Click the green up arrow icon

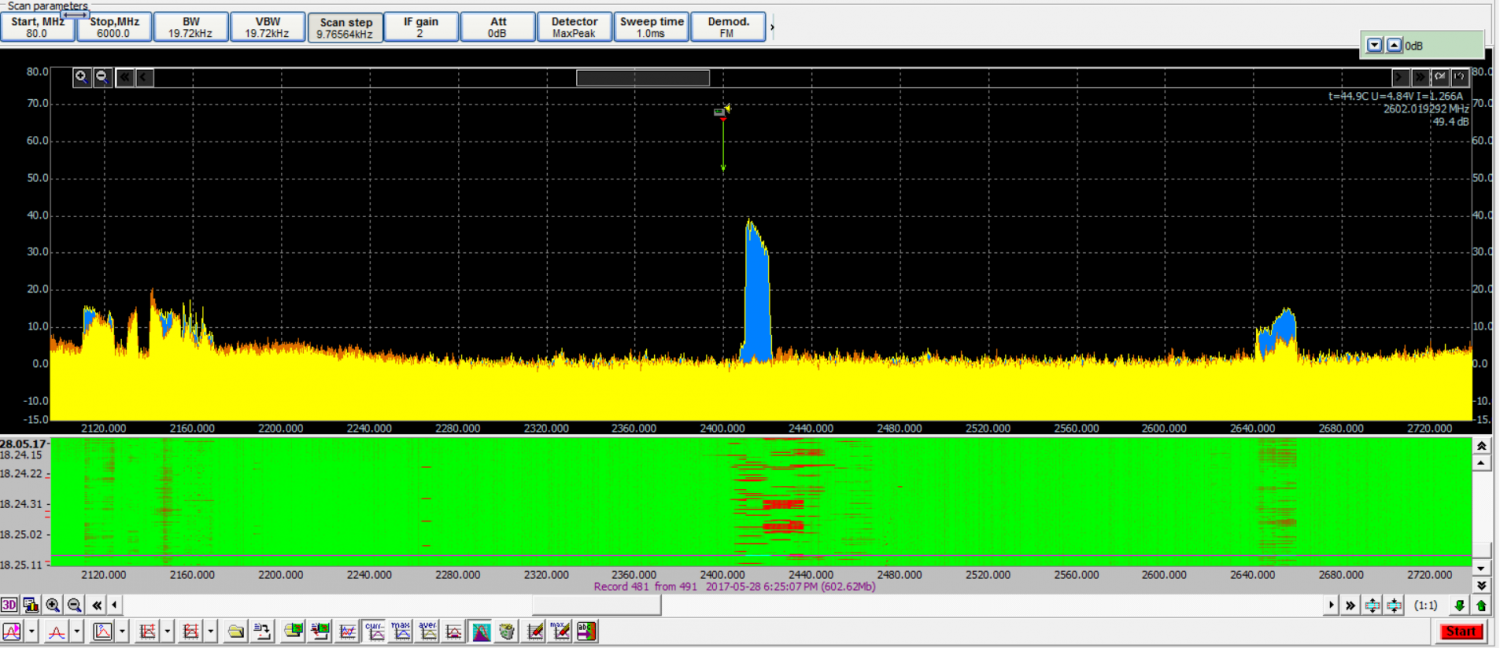pos(1481,605)
